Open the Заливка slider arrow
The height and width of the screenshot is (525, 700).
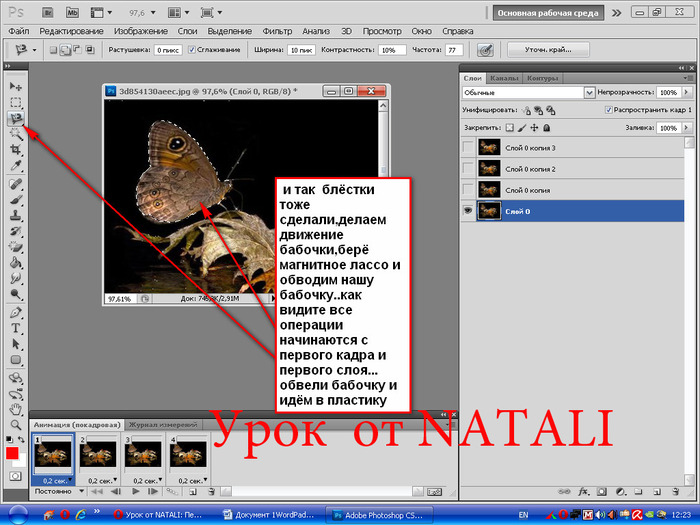pos(687,128)
